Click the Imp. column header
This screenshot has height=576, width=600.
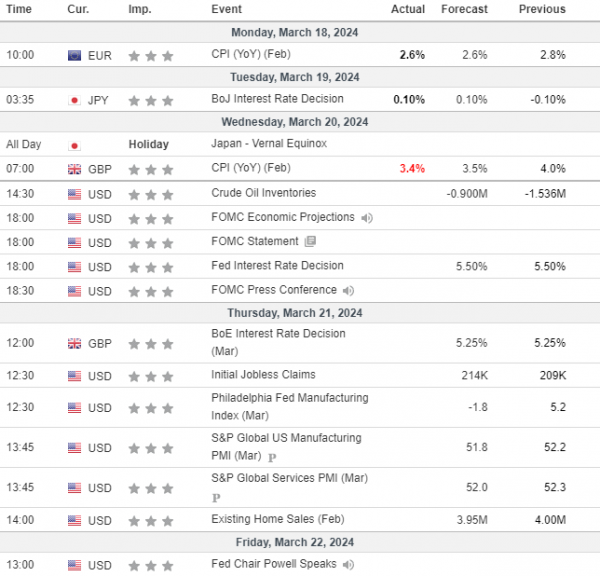tap(140, 9)
